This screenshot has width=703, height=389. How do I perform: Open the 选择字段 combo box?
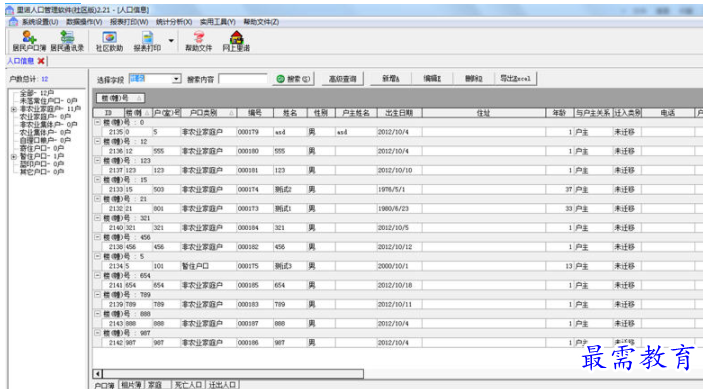click(155, 79)
